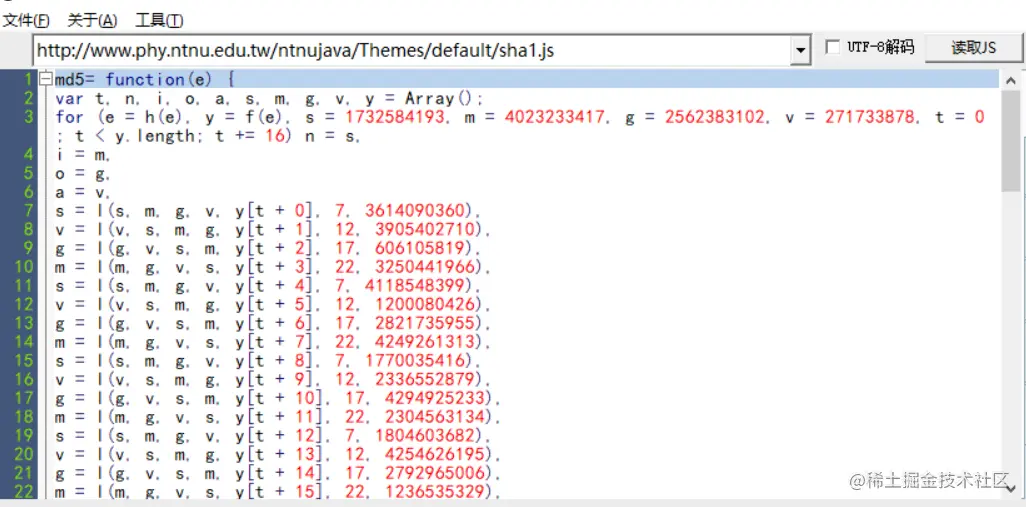
Task: Click the text 'md5= function(e) {'
Action: 144,80
